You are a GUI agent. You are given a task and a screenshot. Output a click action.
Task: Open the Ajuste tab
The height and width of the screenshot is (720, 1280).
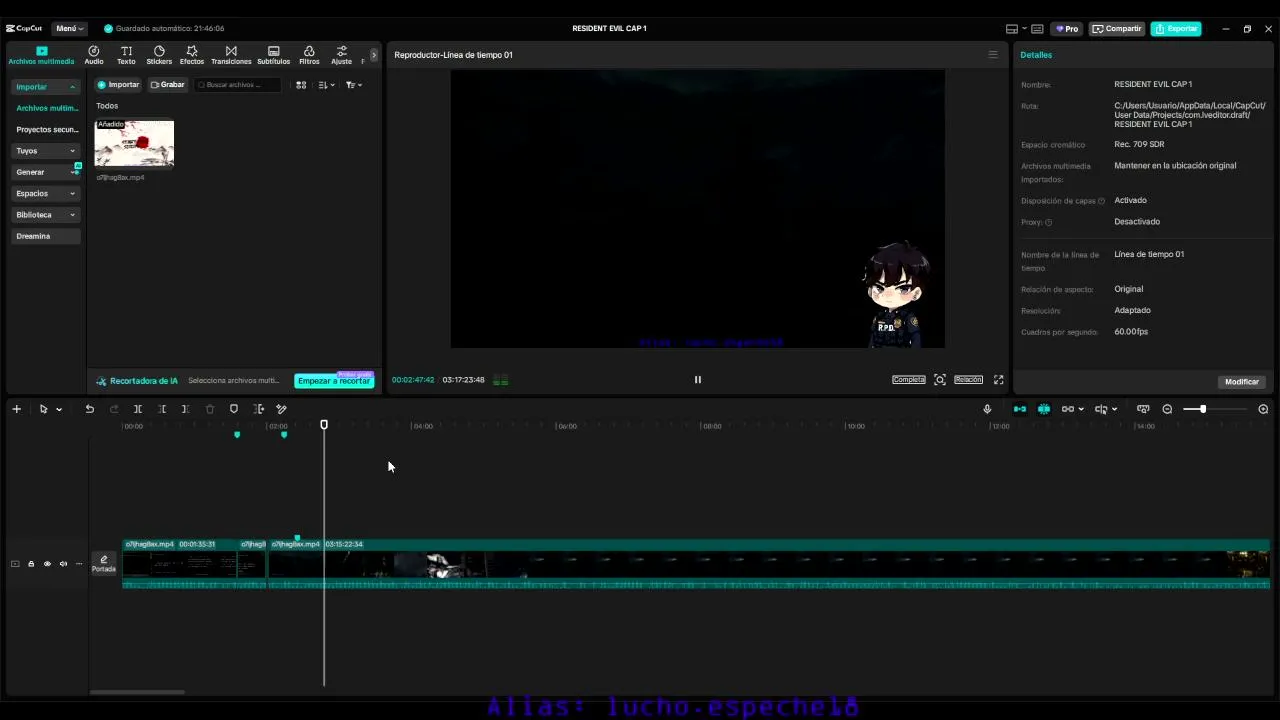[342, 55]
